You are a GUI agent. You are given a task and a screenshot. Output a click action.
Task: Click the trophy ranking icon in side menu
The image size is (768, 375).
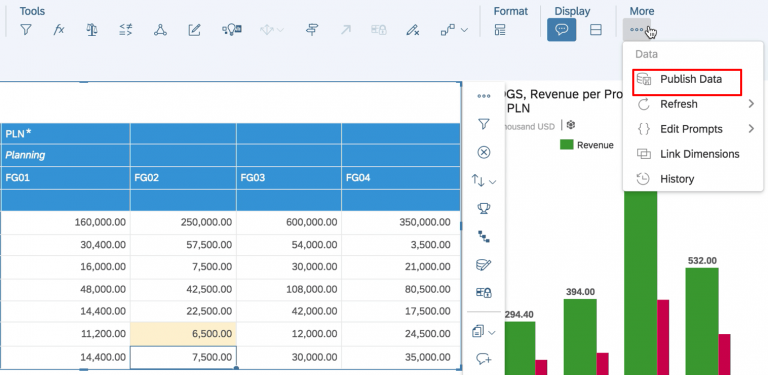[484, 209]
